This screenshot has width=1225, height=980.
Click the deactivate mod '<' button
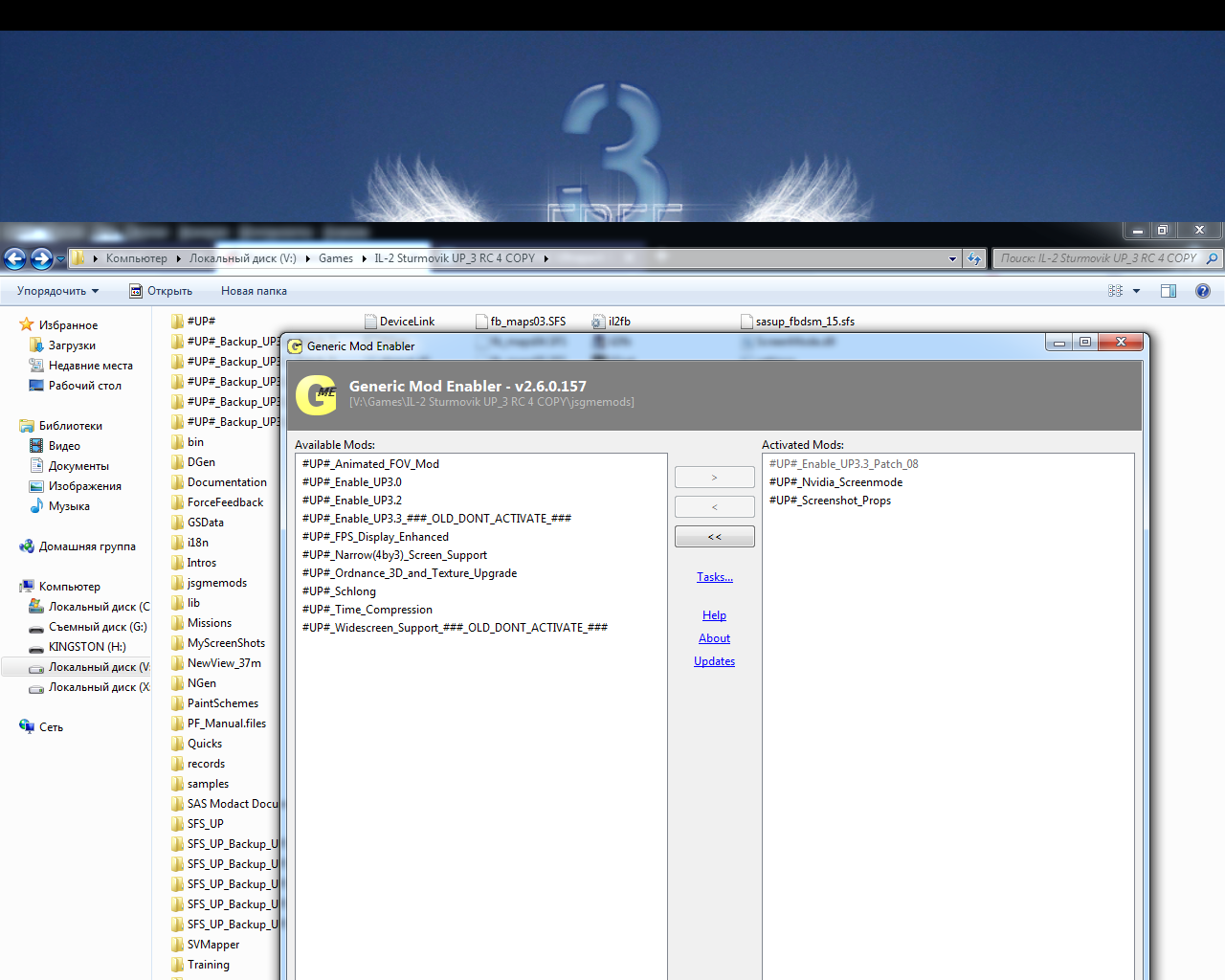715,507
